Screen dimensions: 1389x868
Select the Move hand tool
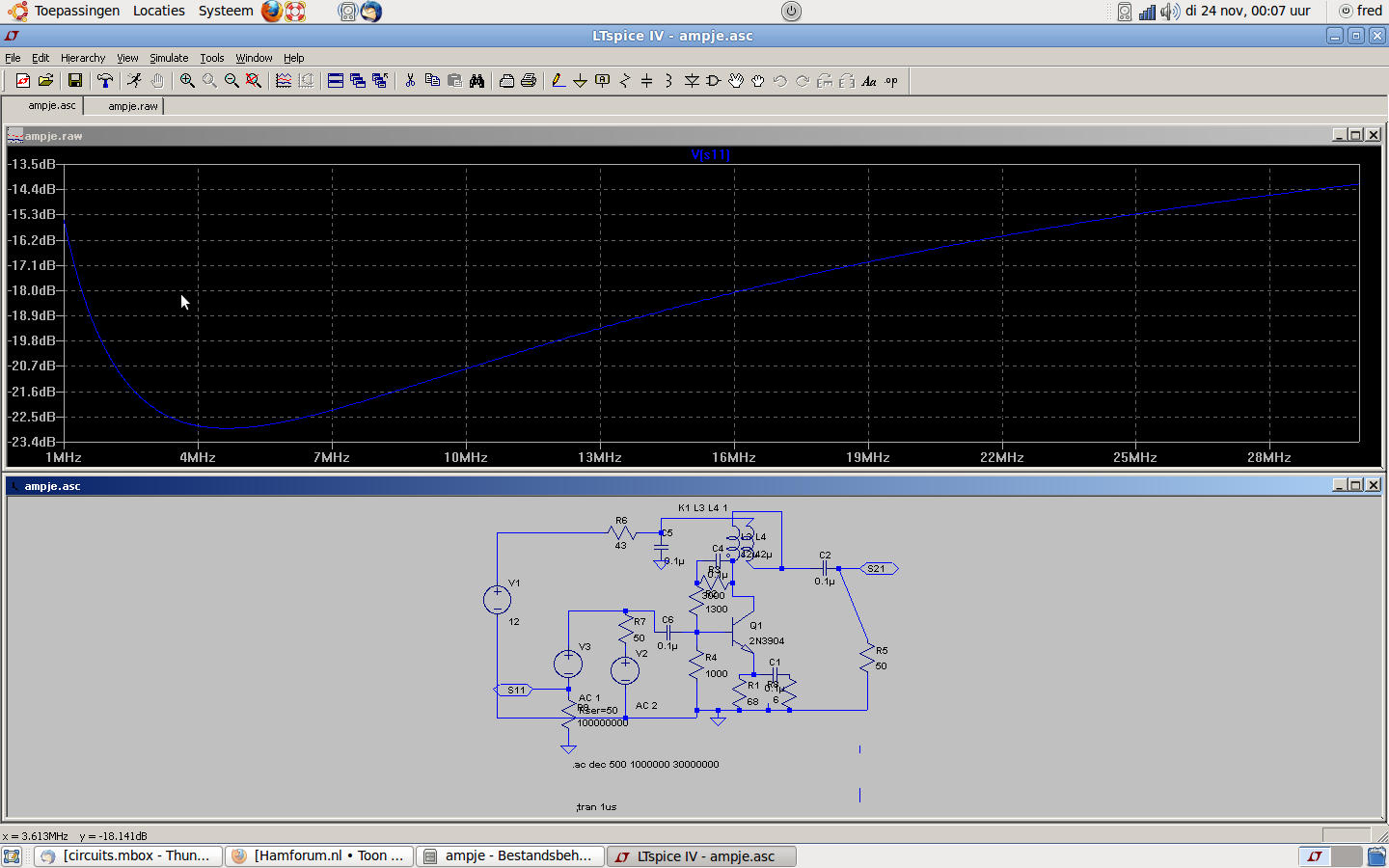pyautogui.click(x=736, y=81)
